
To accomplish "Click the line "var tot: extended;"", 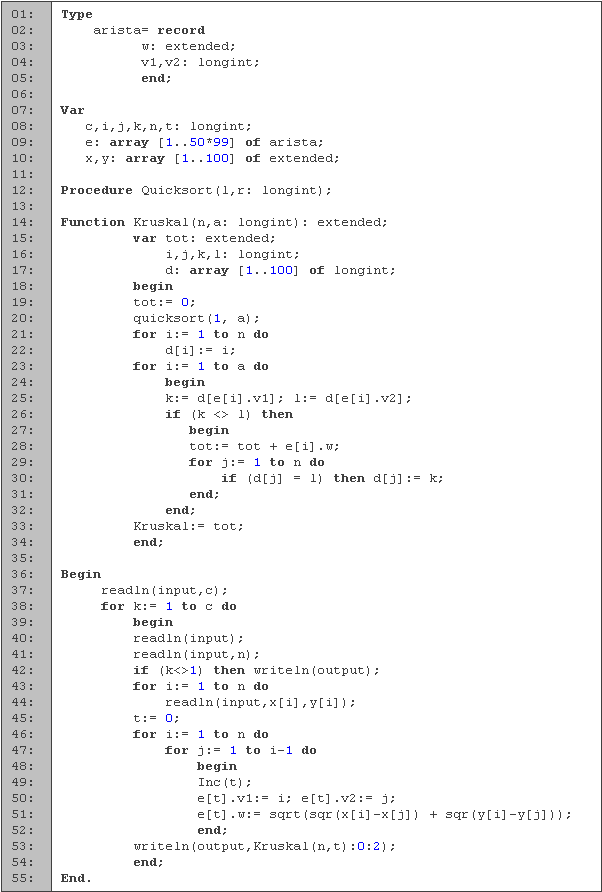I will coord(204,238).
